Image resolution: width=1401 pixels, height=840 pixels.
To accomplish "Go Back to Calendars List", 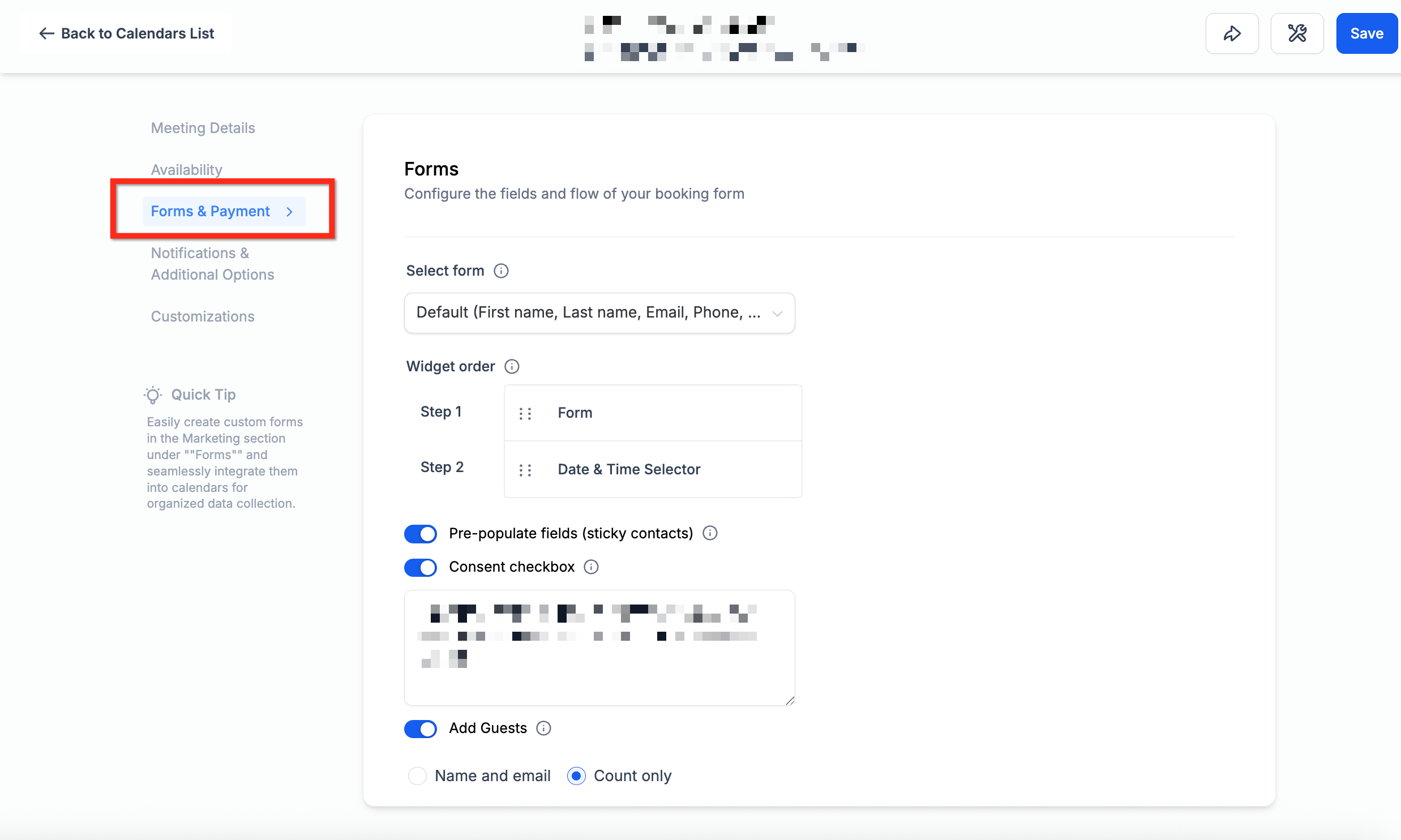I will coord(126,33).
